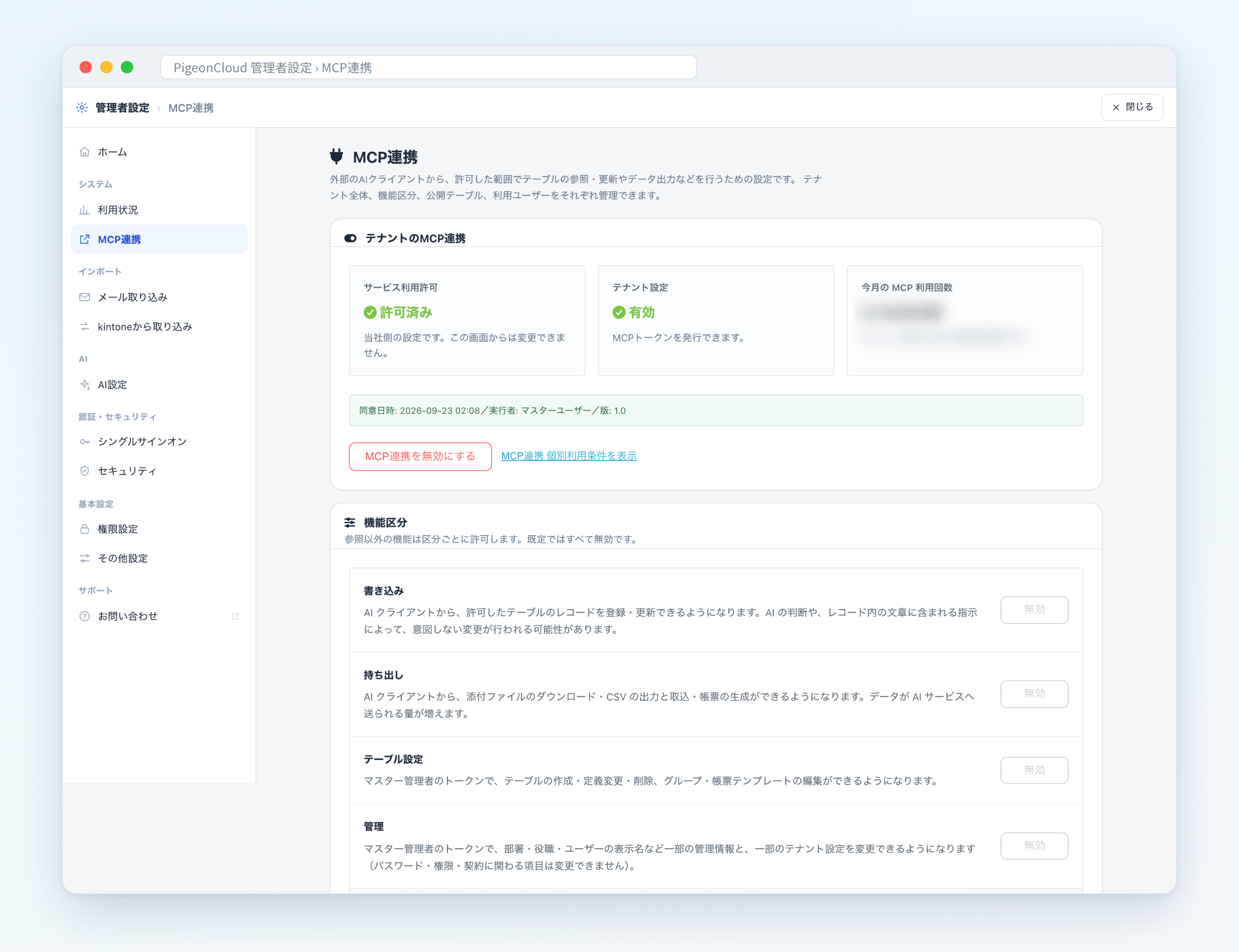
Task: Click the sliders icon beside その他設定
Action: [85, 558]
